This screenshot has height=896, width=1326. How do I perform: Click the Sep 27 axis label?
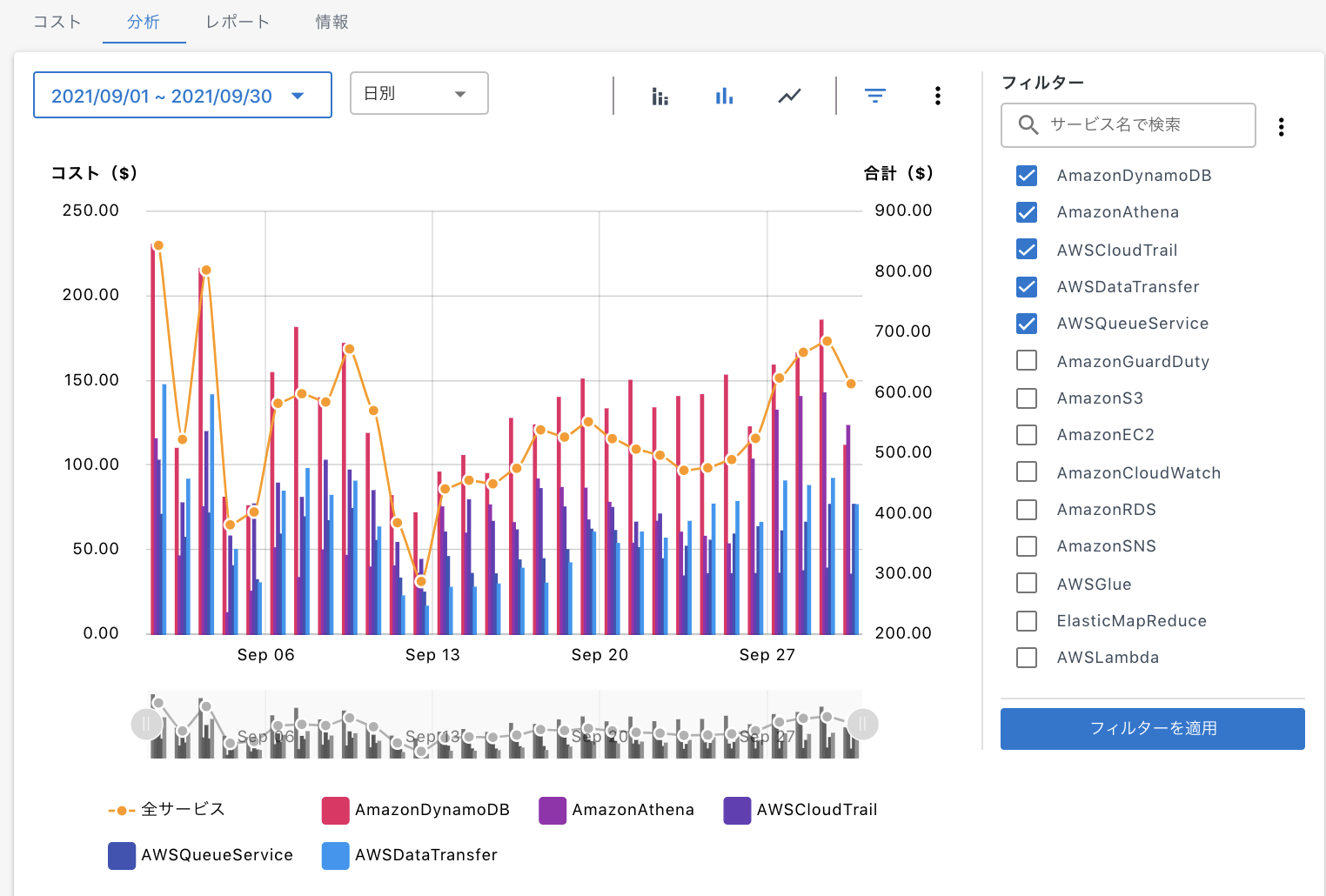tap(767, 655)
